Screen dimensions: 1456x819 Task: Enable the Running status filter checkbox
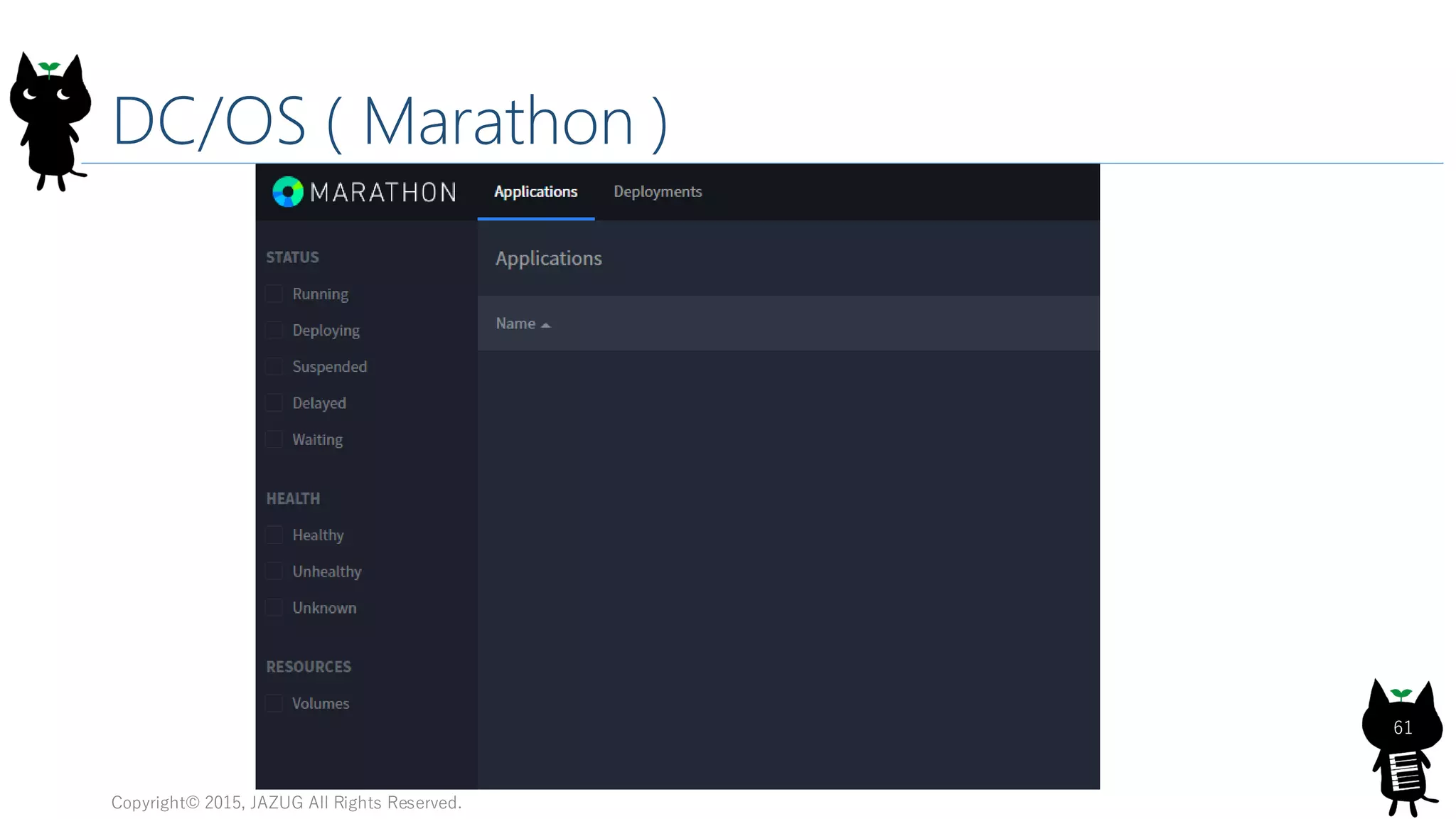point(274,294)
